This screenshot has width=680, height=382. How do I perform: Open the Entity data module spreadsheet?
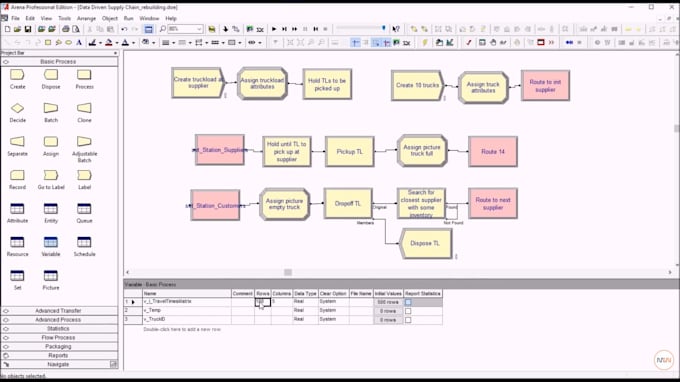[x=51, y=209]
